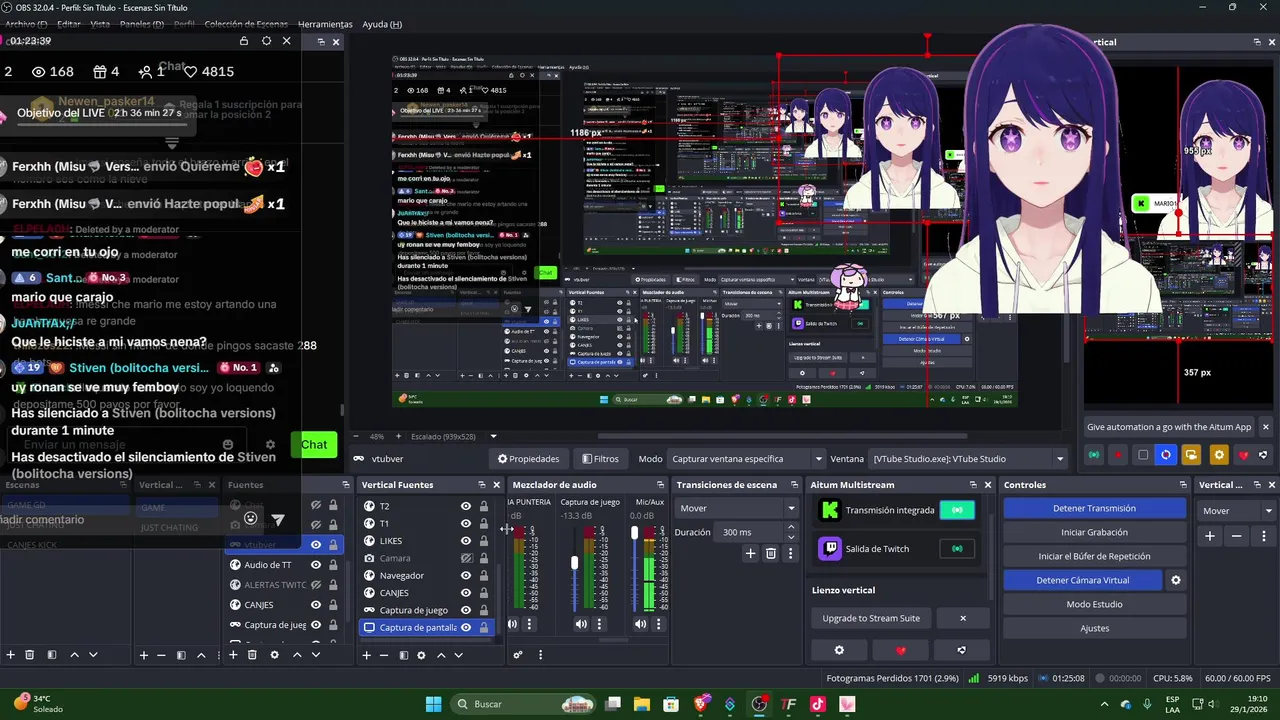Delete selected scene in Escenas panel
The width and height of the screenshot is (1280, 720).
click(30, 655)
